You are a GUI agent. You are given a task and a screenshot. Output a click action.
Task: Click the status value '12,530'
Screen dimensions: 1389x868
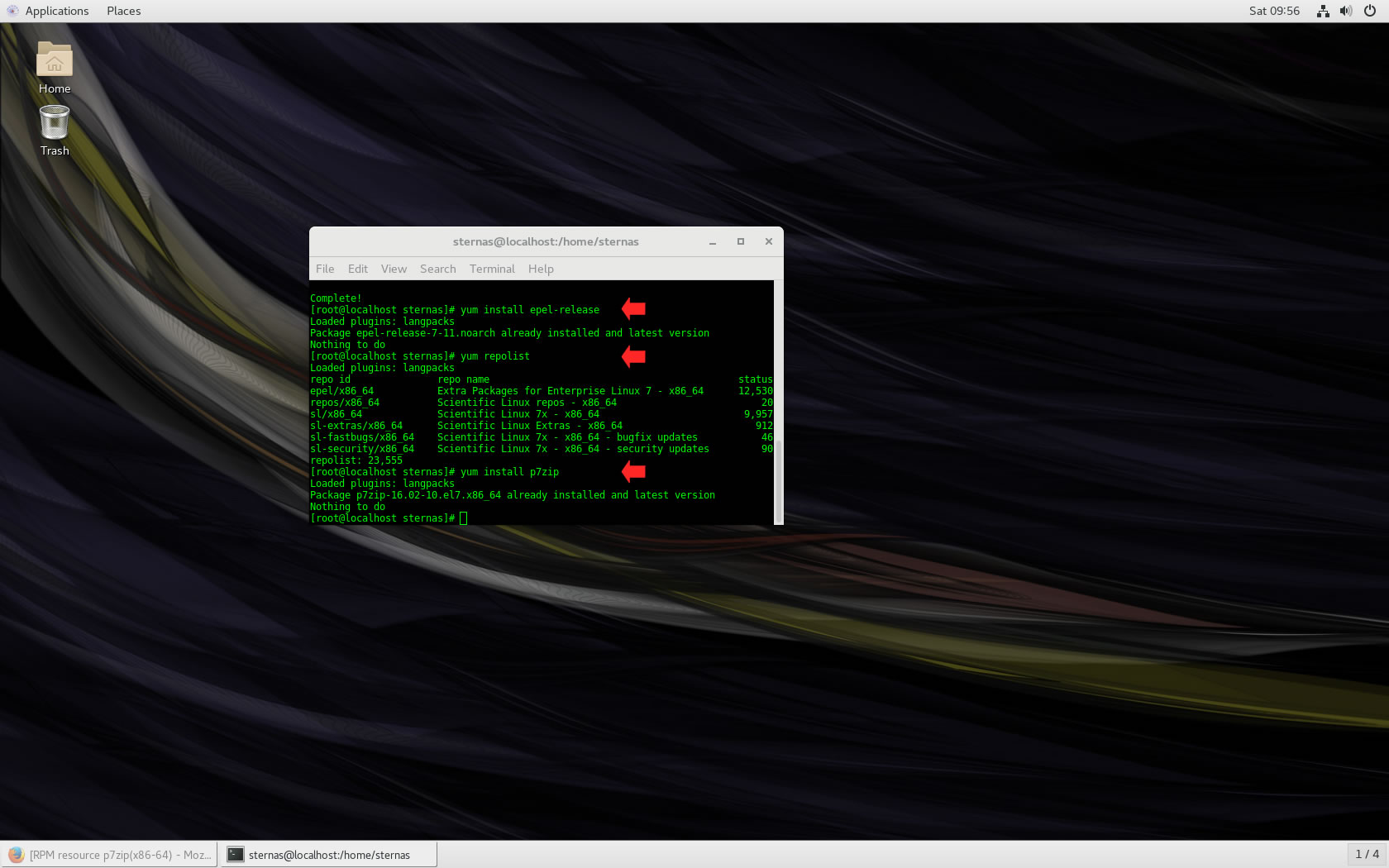click(x=756, y=391)
